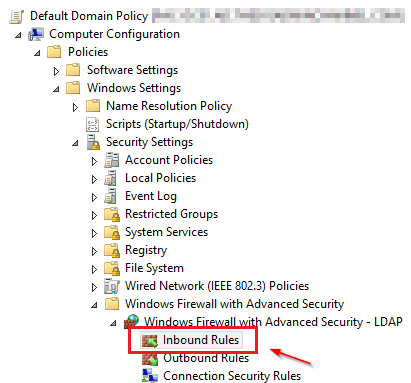Select the Restricted Groups label
The height and width of the screenshot is (383, 411).
171,214
